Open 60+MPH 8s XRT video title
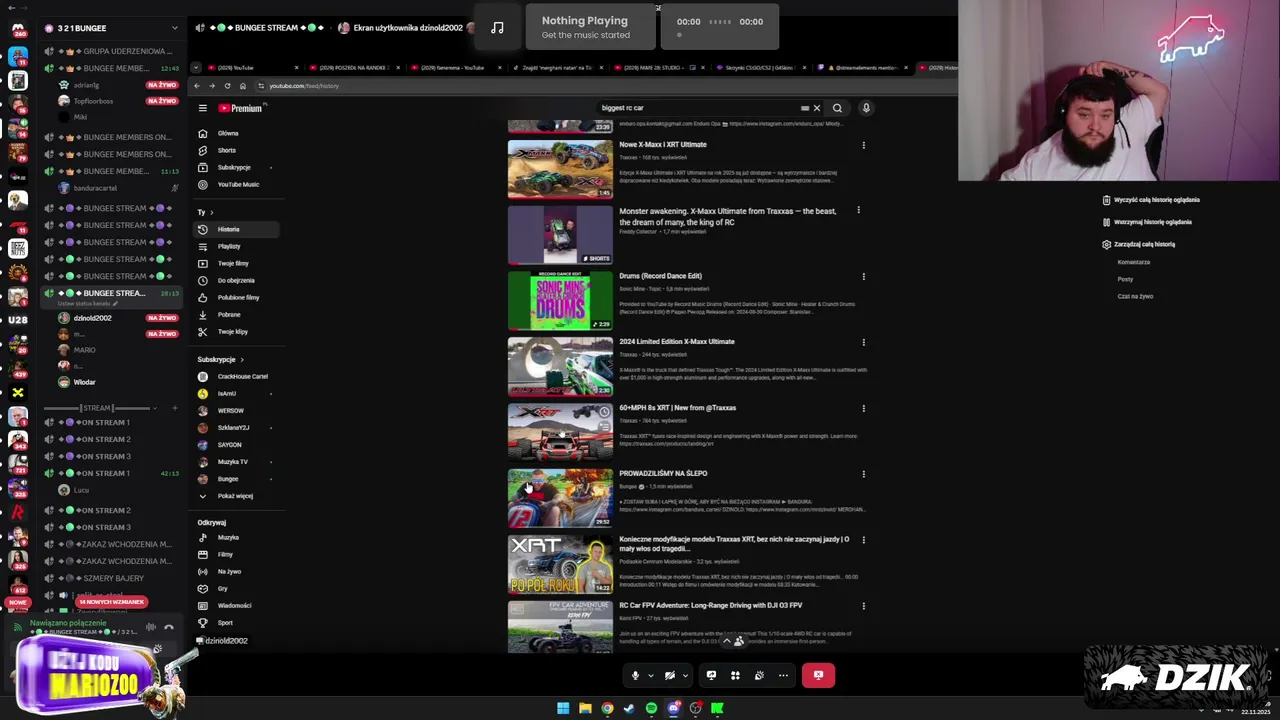Image resolution: width=1280 pixels, height=720 pixels. click(x=677, y=408)
